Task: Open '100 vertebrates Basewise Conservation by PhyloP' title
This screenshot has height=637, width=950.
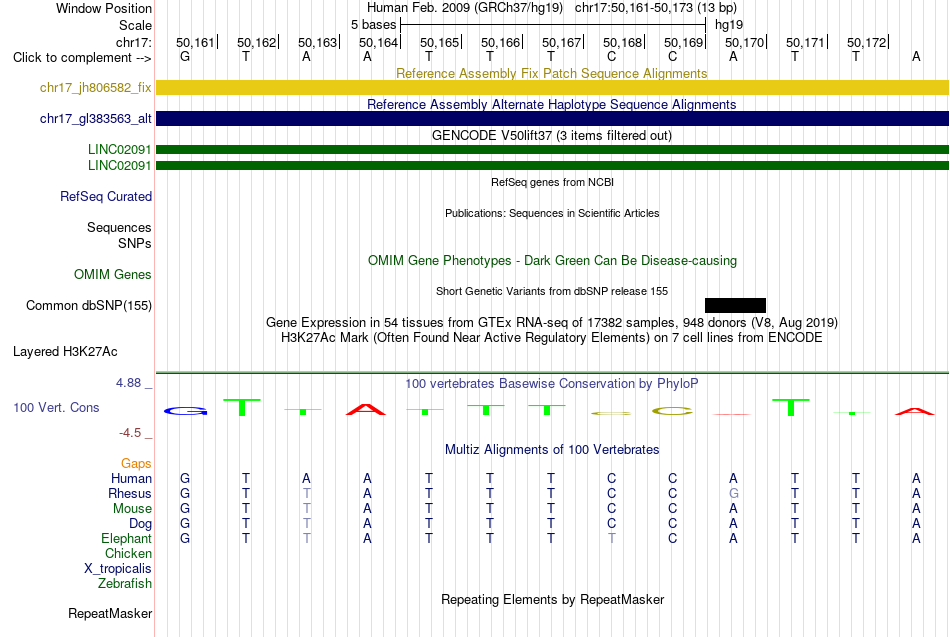Action: point(552,384)
